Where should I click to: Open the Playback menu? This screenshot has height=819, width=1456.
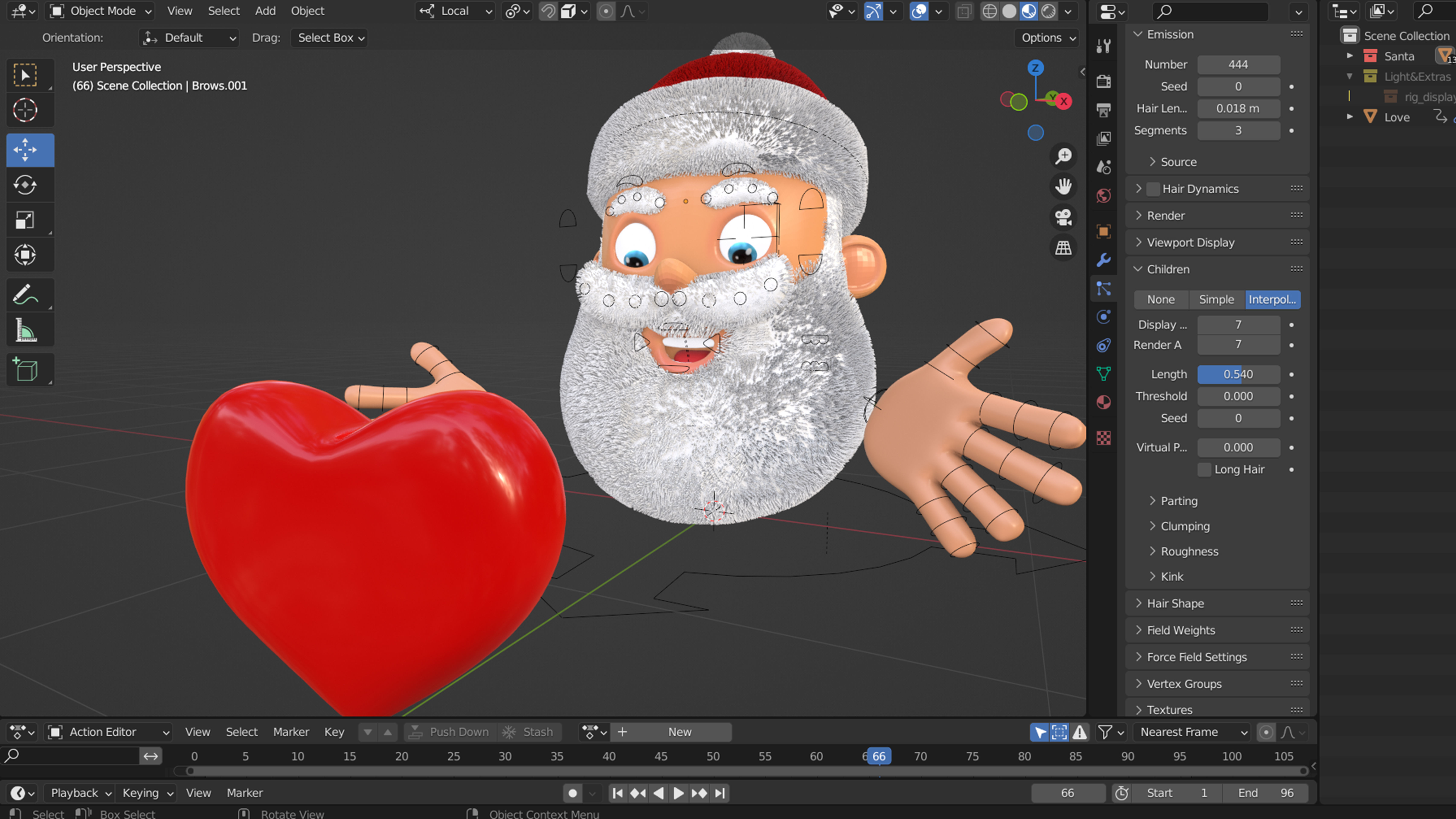81,794
